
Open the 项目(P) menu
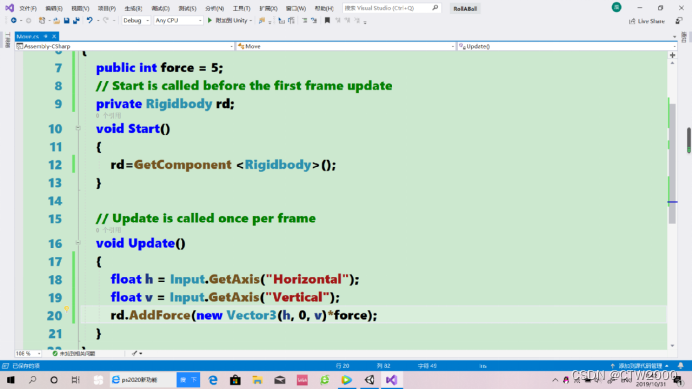tap(107, 8)
